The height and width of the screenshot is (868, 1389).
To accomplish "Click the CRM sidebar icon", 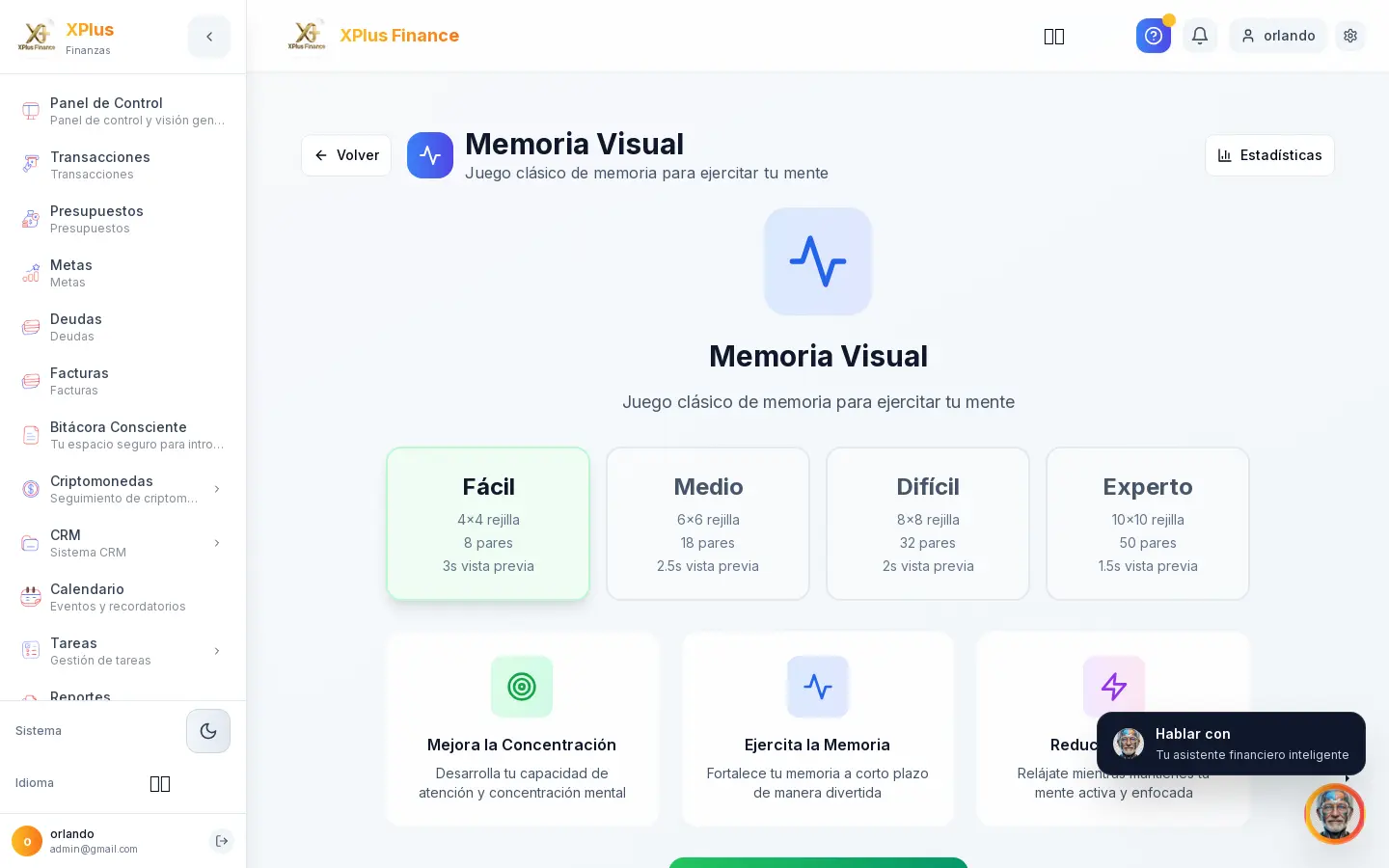I will pyautogui.click(x=31, y=543).
